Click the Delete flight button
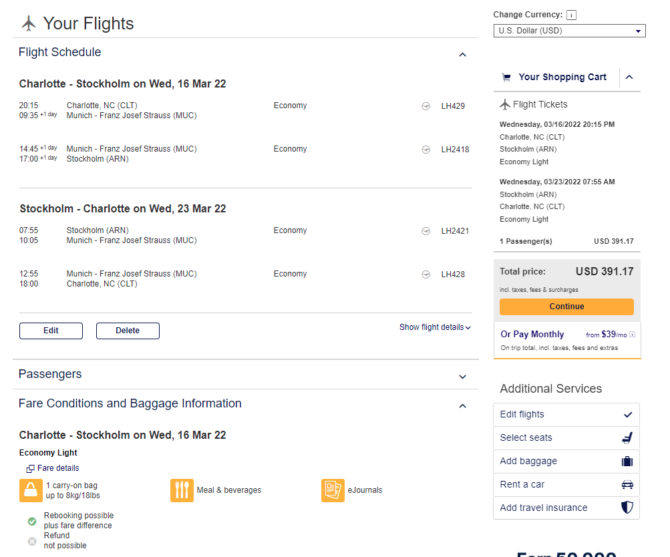Screen dimensions: 670x557 point(128,331)
